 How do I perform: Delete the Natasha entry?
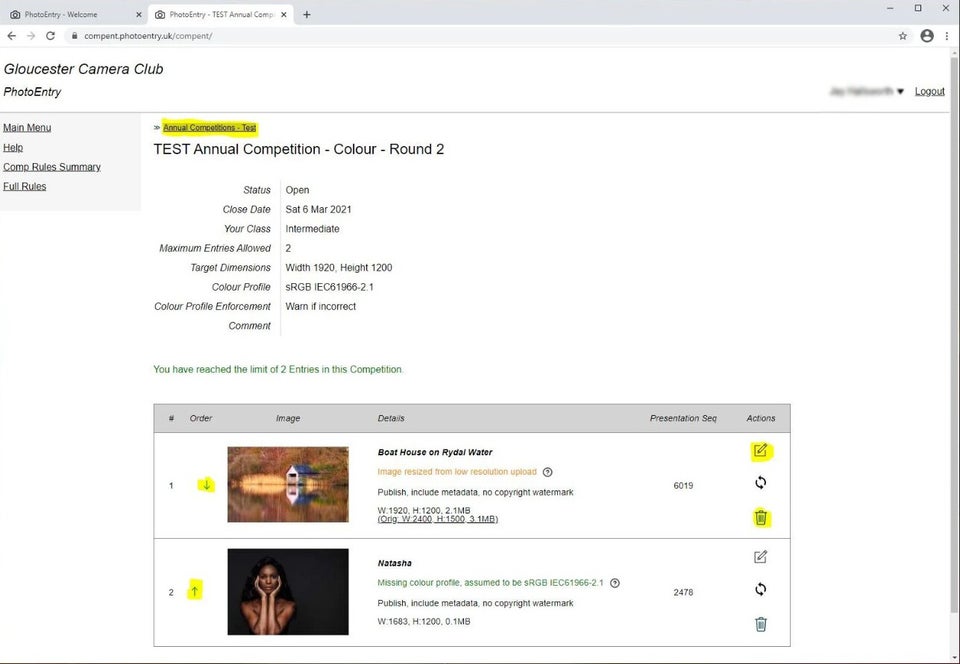click(x=760, y=624)
